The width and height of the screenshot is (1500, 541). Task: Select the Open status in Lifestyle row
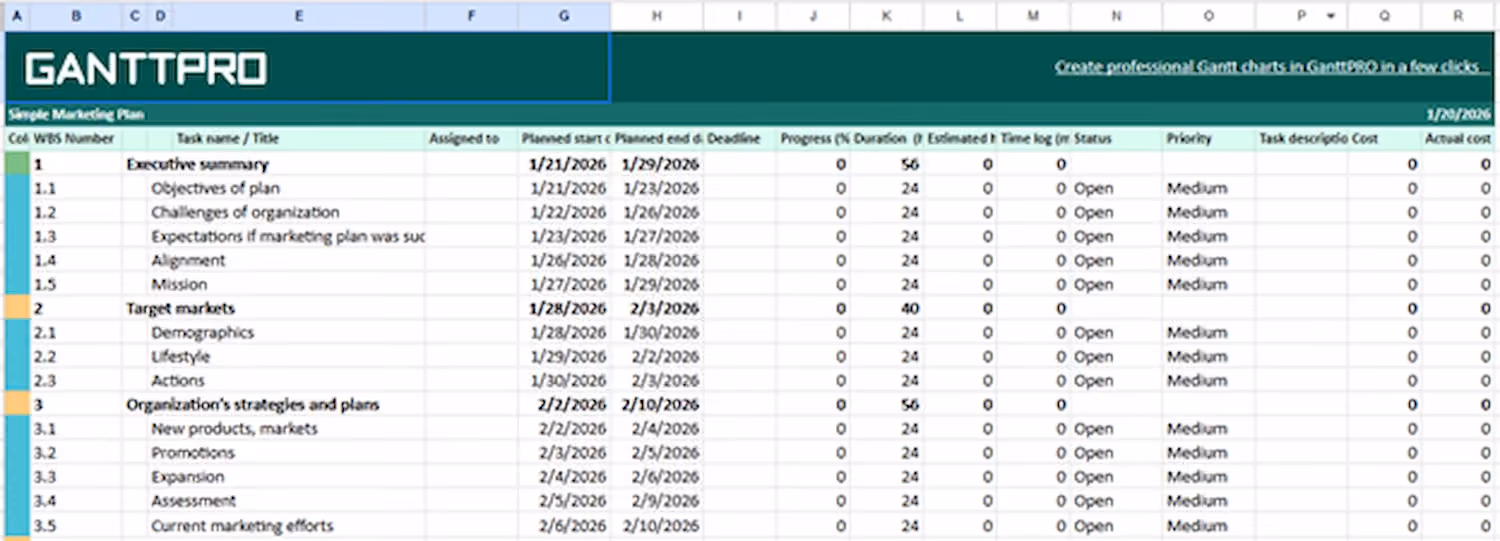tap(1116, 356)
